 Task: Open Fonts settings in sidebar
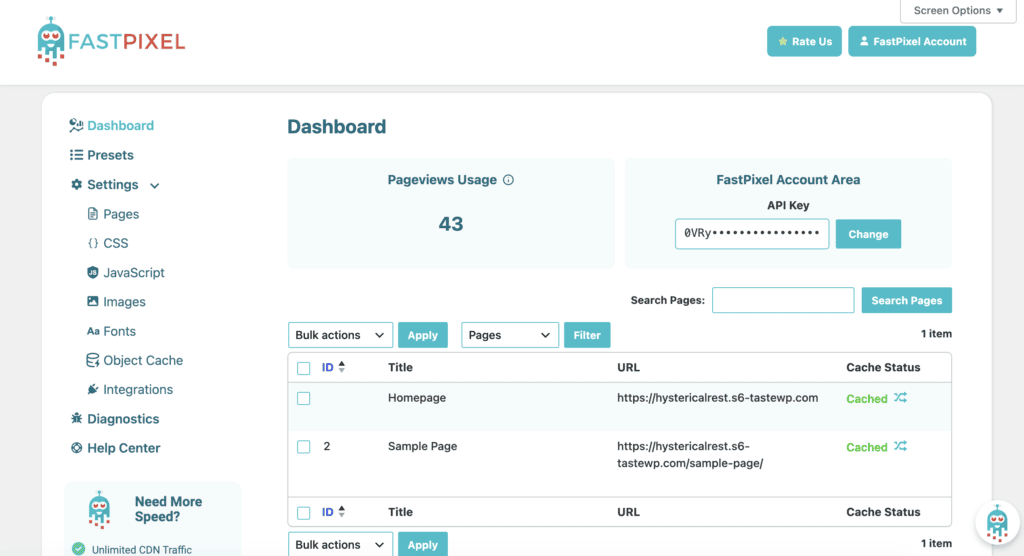click(120, 331)
